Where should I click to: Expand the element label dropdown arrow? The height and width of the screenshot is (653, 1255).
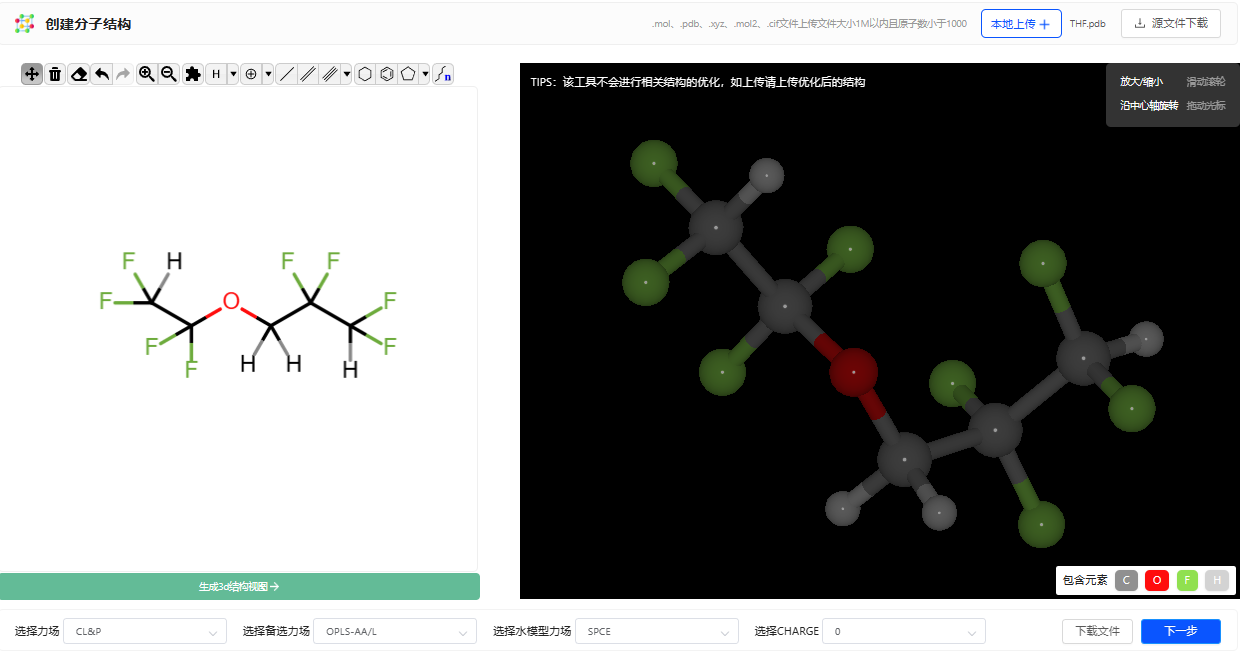(233, 74)
